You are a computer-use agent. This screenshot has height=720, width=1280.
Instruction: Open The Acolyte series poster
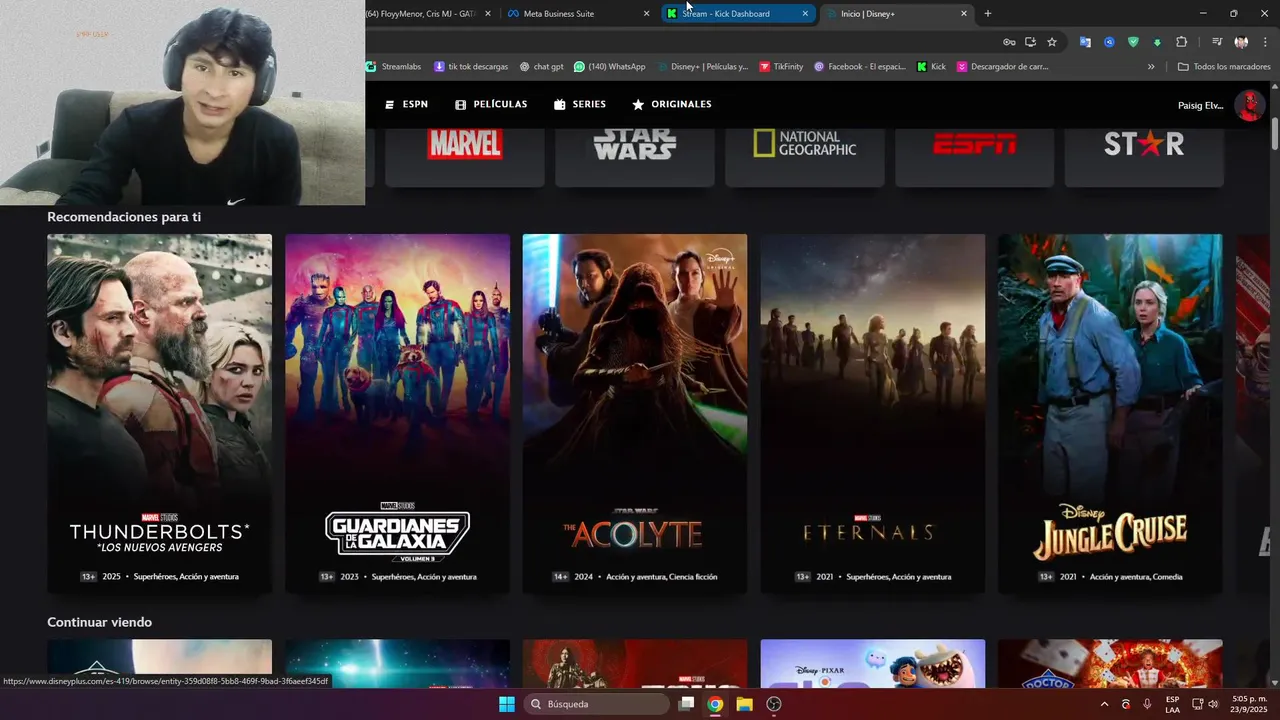coord(635,413)
